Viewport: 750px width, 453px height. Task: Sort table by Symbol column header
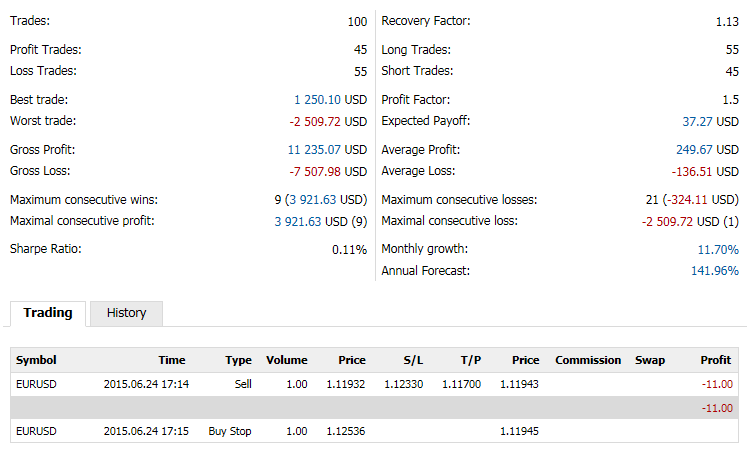click(x=36, y=360)
